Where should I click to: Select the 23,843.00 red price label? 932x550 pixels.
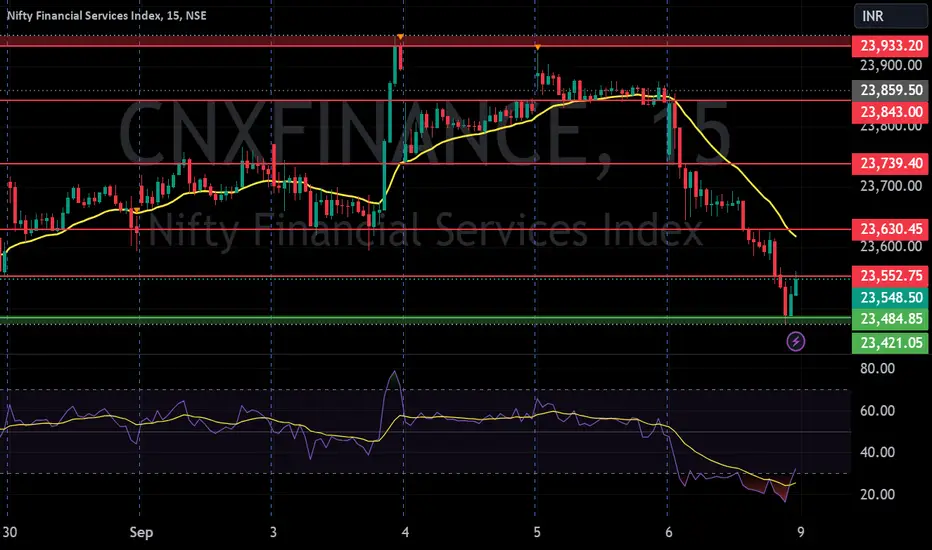tap(890, 112)
